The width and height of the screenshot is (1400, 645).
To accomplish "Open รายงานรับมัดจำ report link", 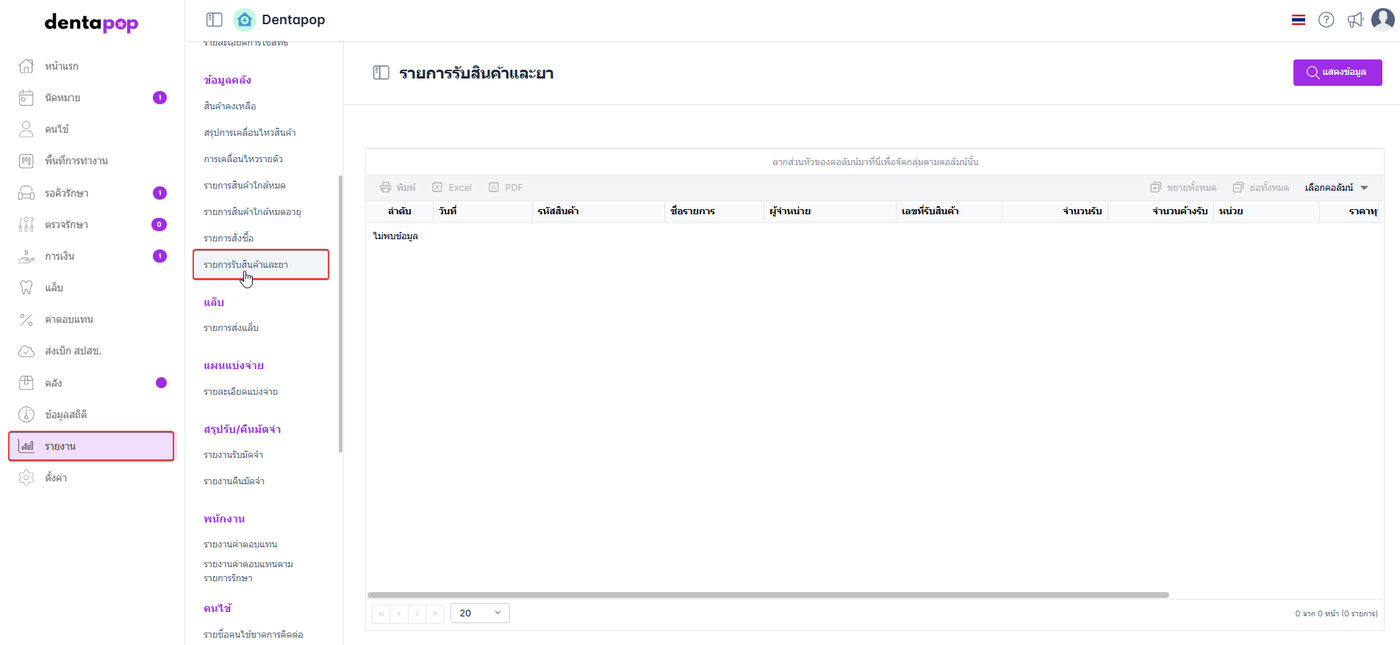I will pos(234,455).
